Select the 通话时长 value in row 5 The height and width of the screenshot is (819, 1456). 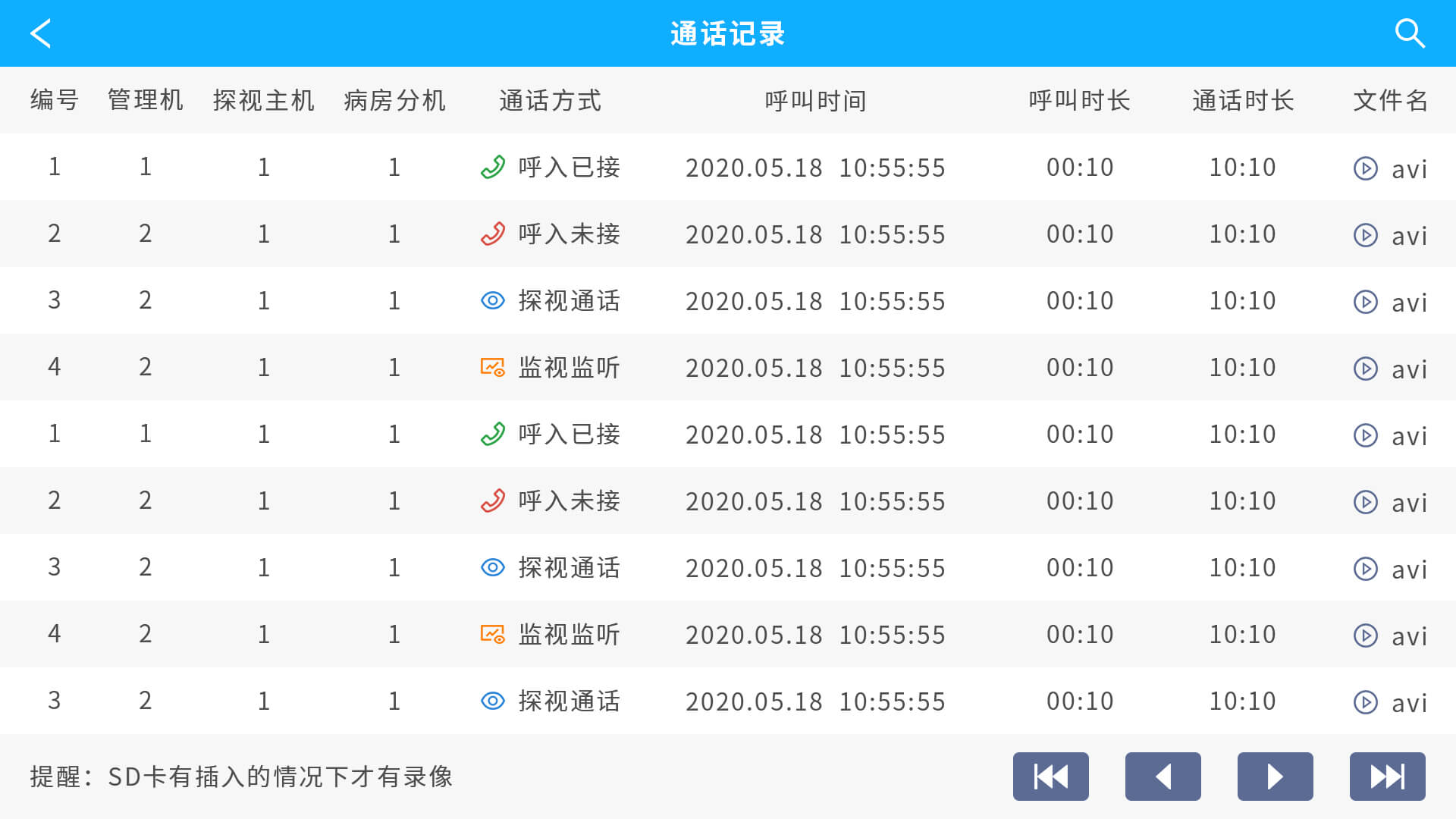click(1242, 434)
